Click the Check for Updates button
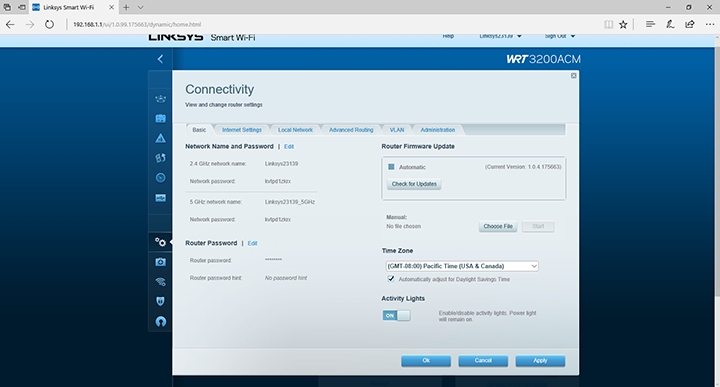The height and width of the screenshot is (387, 720). point(414,184)
